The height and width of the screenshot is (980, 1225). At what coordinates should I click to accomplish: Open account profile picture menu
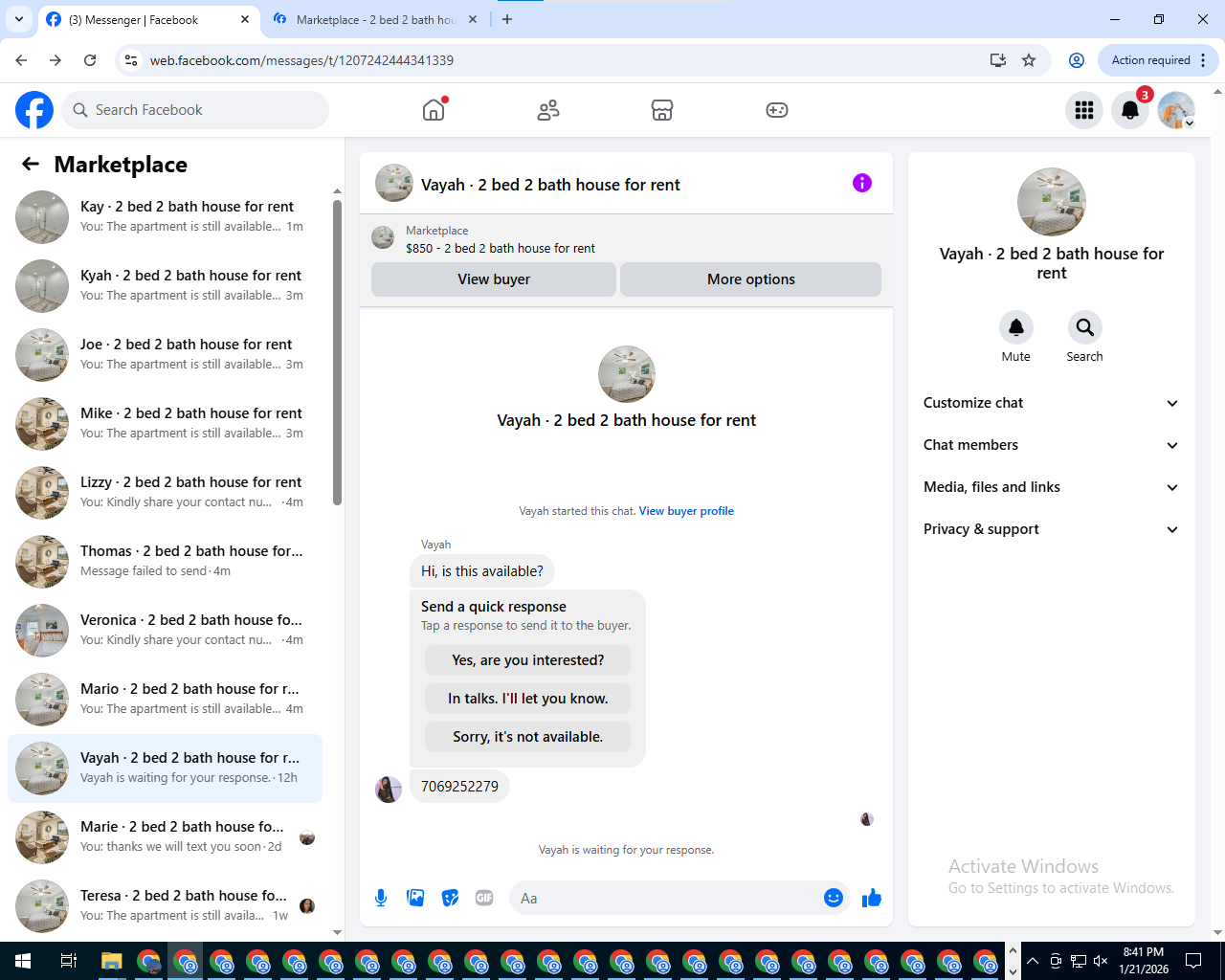coord(1176,110)
